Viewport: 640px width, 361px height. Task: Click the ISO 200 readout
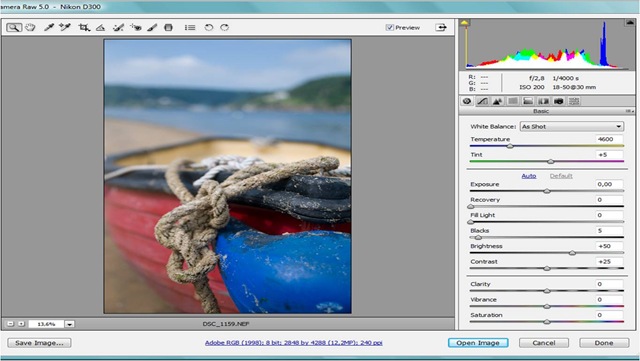531,87
